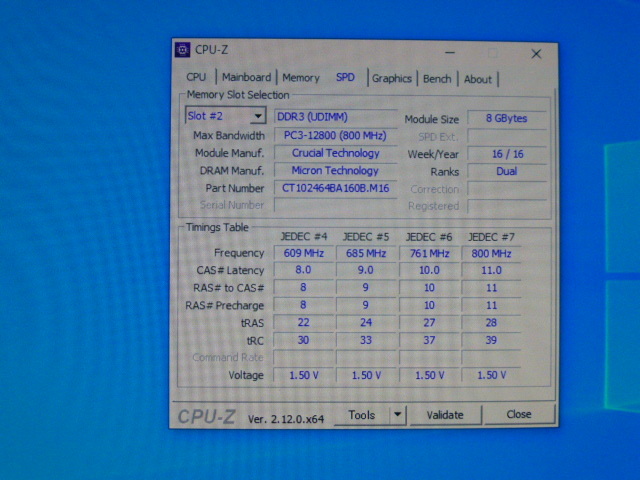Click the 1.50 V voltage under JEDEC #4
Screen dimensions: 640x480
(x=304, y=375)
